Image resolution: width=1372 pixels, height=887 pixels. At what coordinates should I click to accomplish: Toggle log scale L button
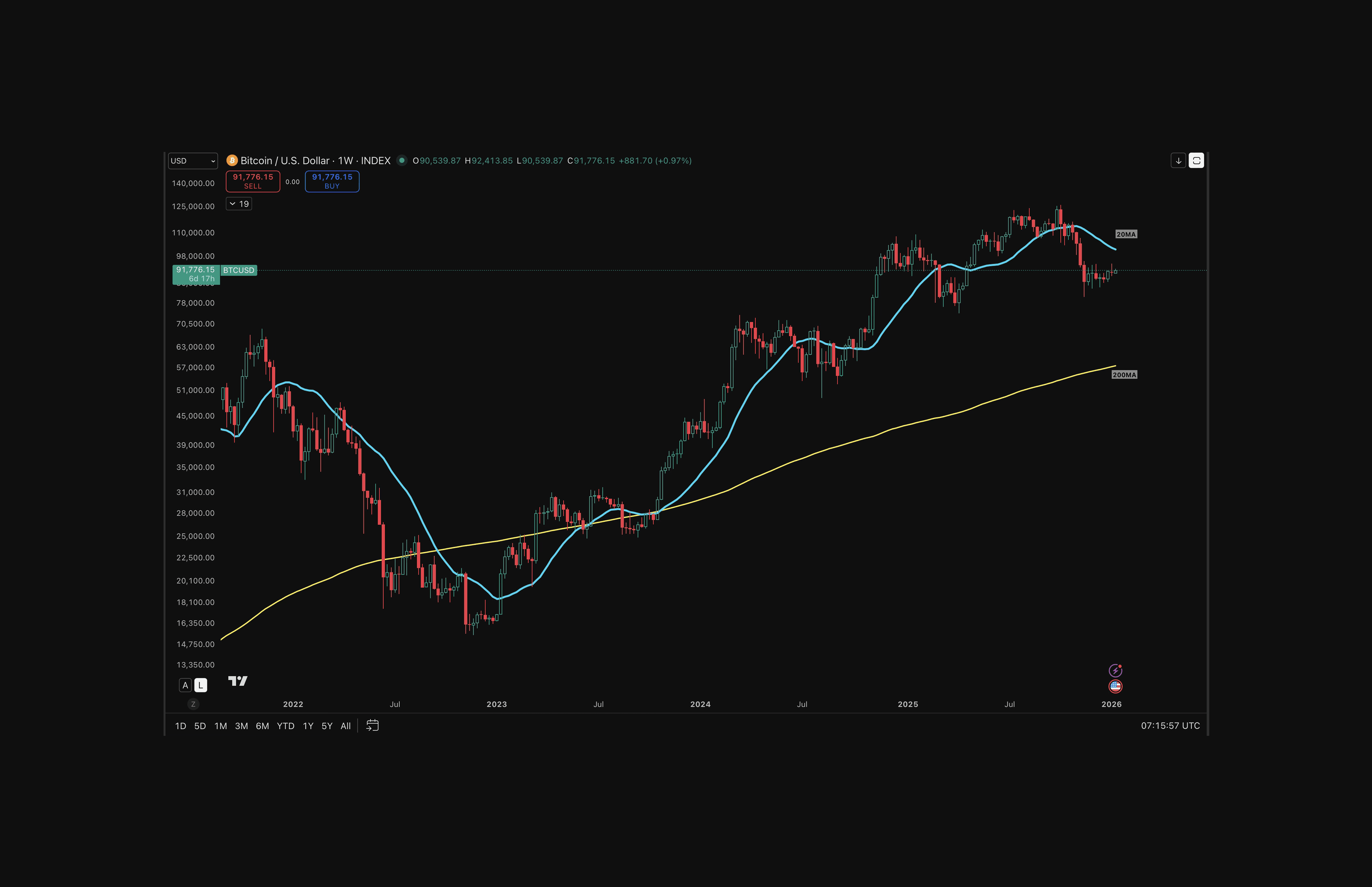tap(200, 685)
